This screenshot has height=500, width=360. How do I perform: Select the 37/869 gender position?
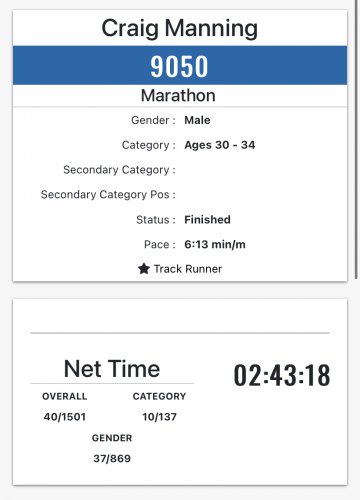[112, 459]
